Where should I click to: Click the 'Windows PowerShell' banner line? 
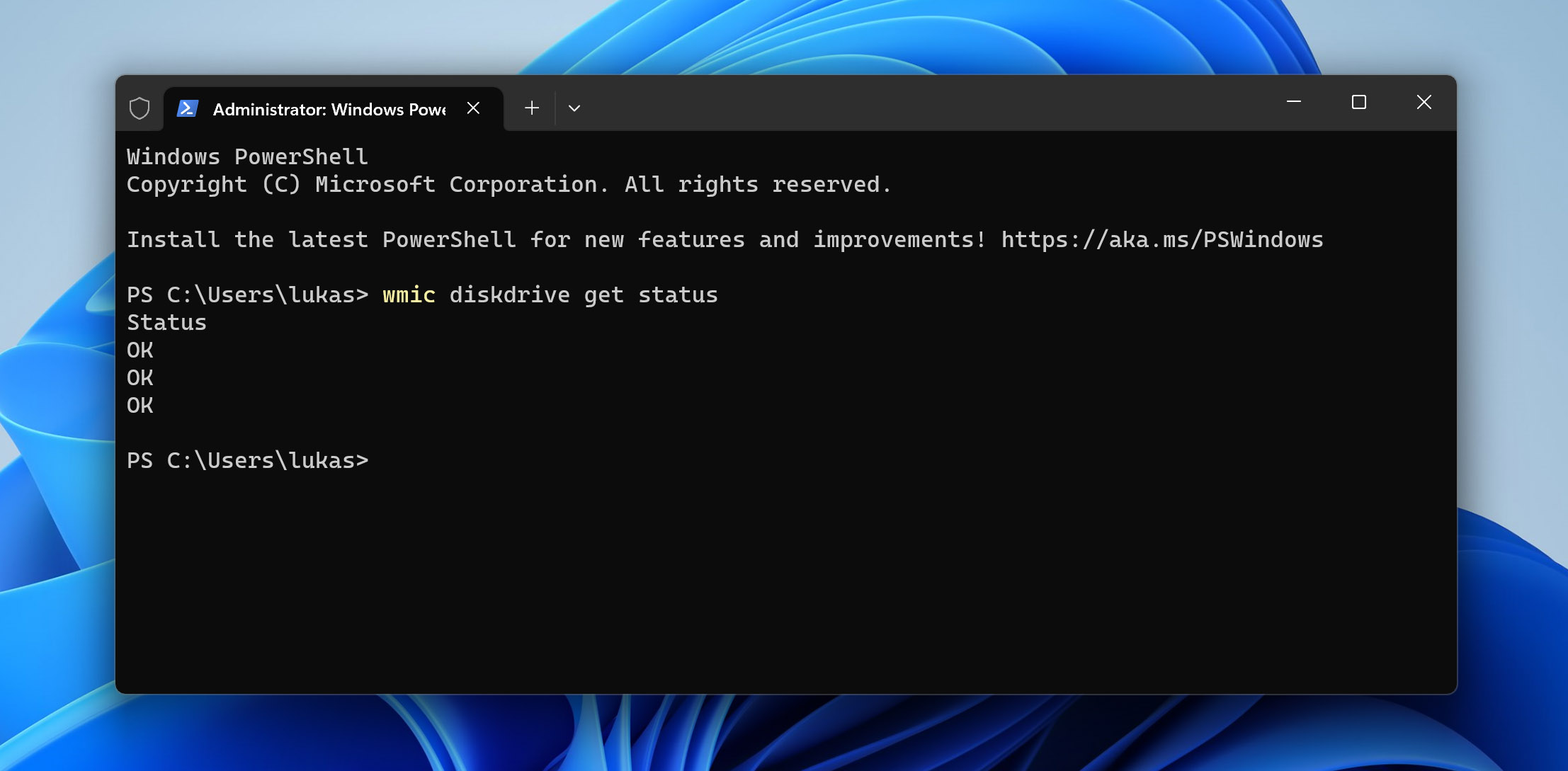point(247,157)
